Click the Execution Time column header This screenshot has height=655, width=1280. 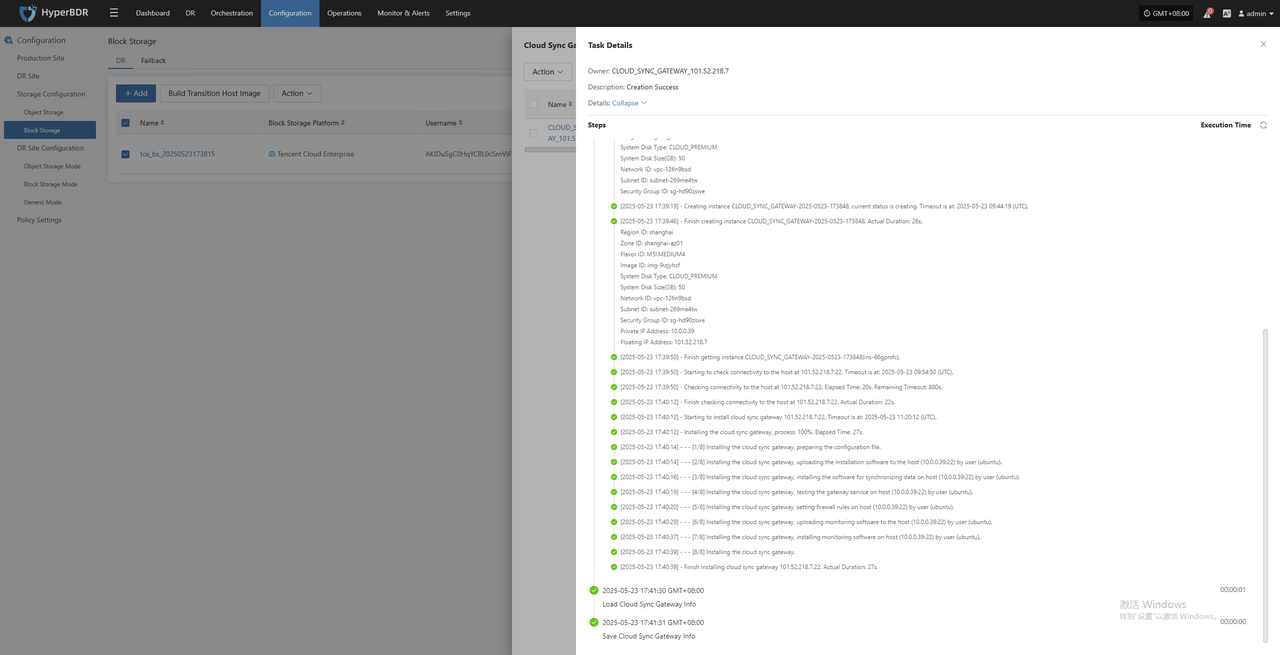1226,125
